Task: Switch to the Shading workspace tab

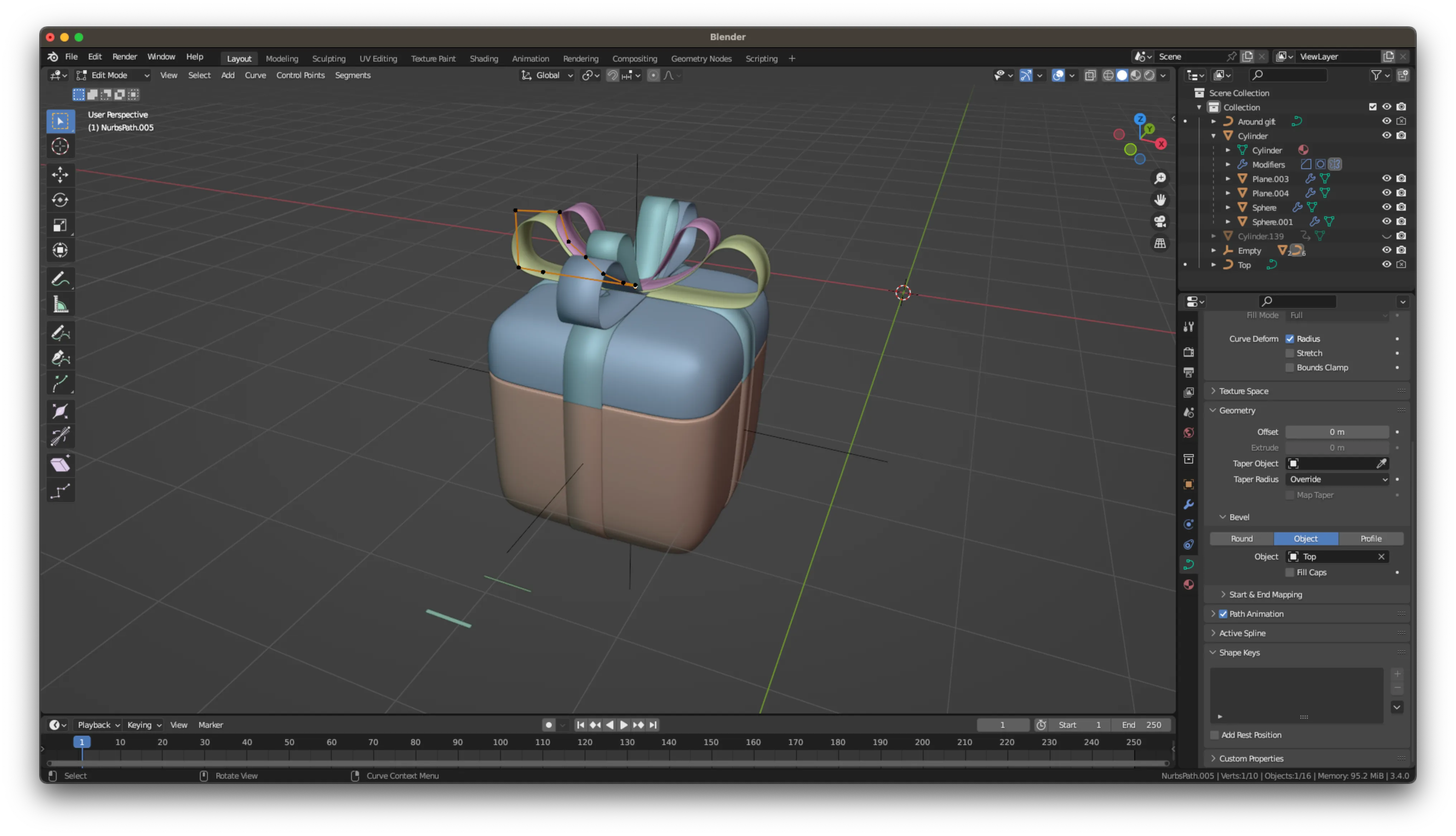Action: point(483,59)
